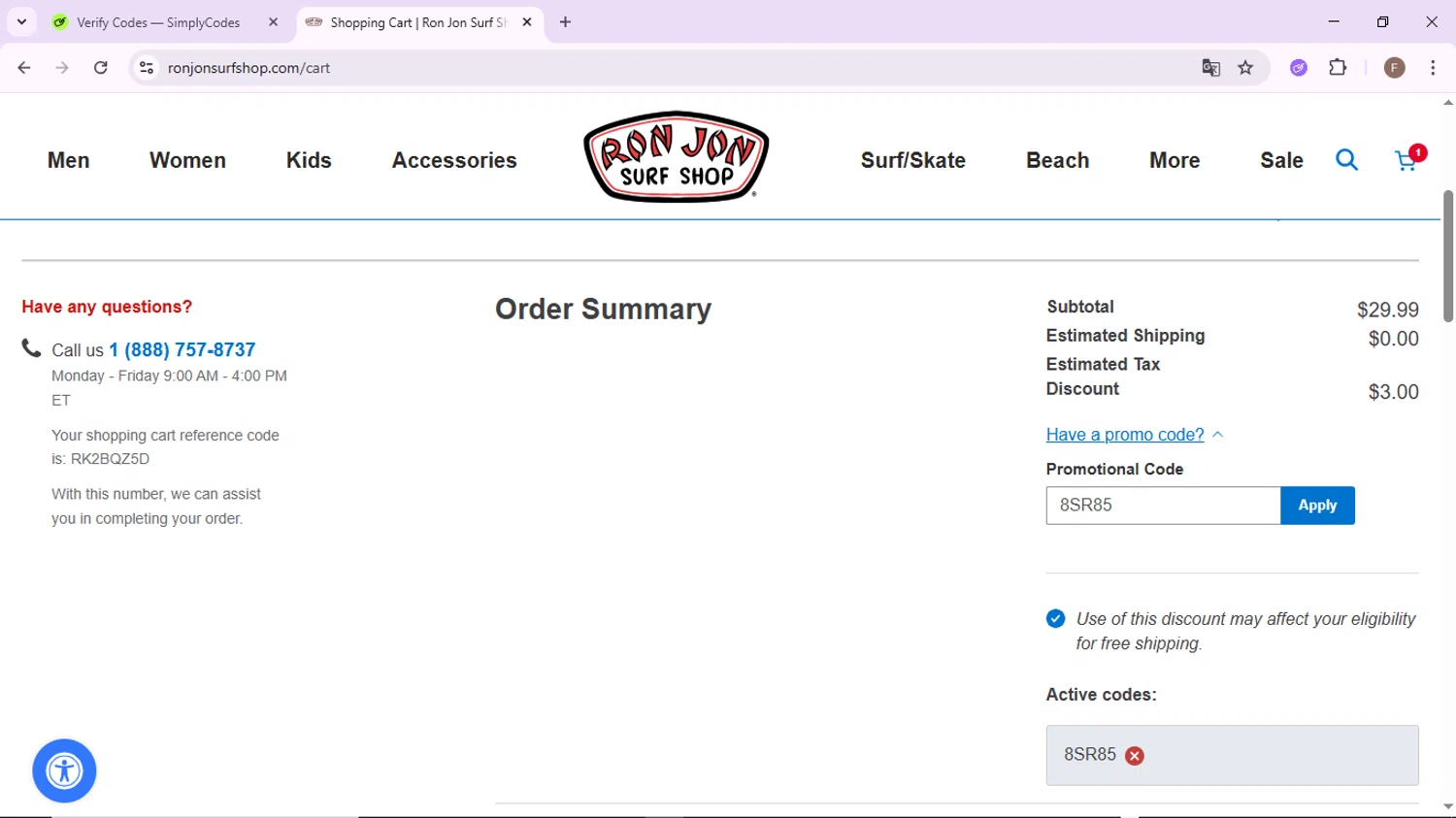1456x818 pixels.
Task: Open a new browser tab
Action: tap(565, 22)
